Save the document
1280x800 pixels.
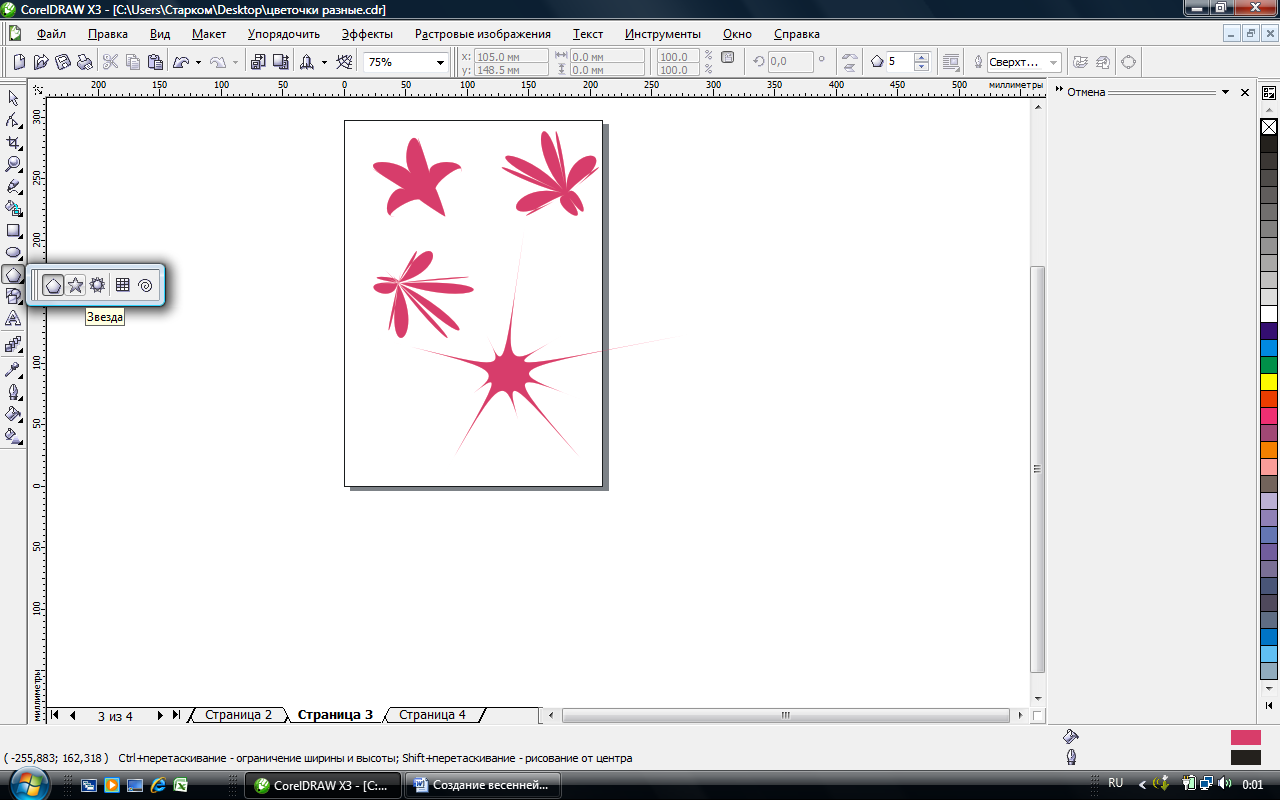pos(63,62)
